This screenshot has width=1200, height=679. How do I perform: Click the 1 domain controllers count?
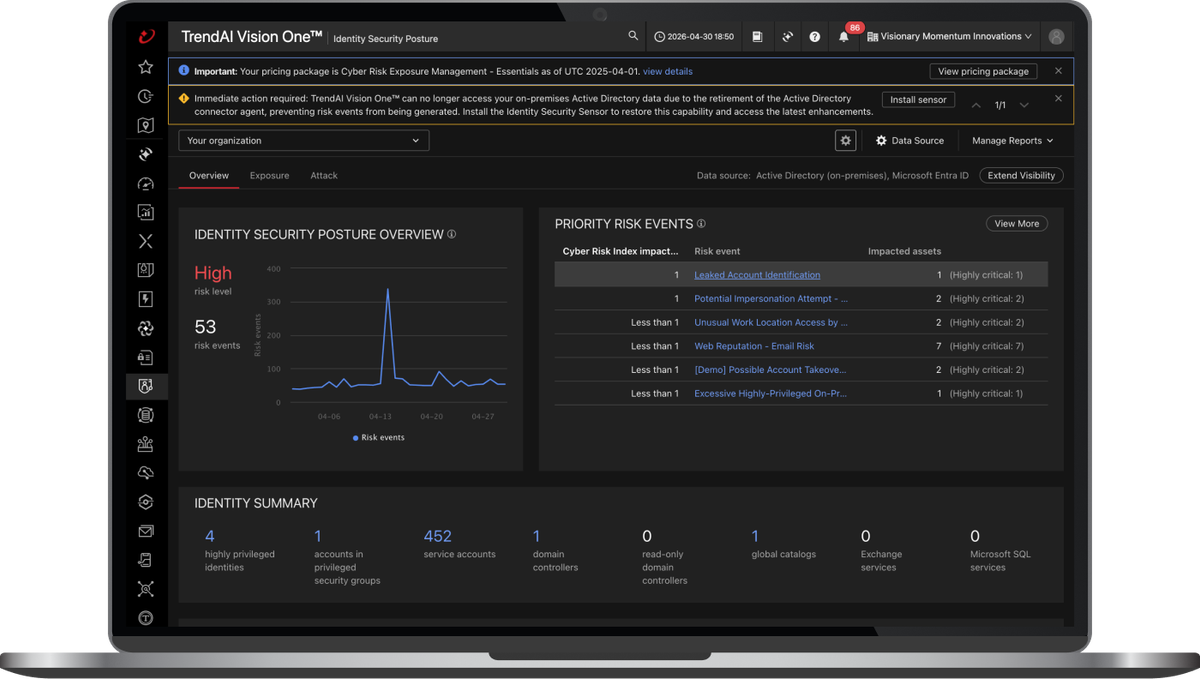[537, 536]
